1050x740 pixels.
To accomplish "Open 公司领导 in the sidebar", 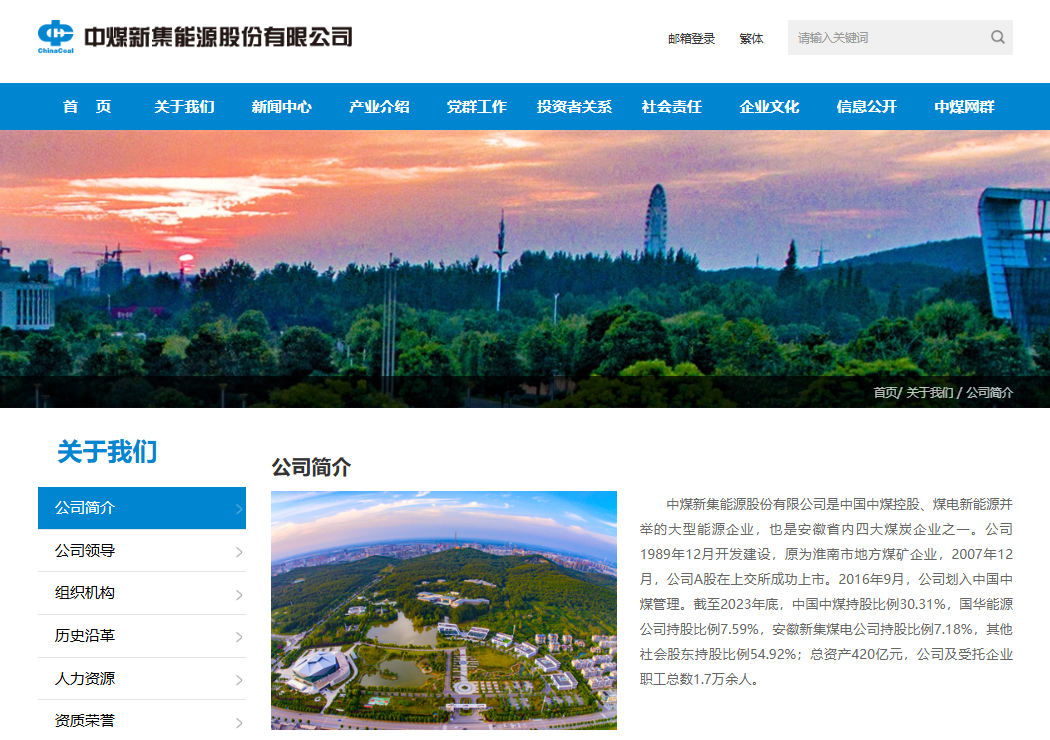I will tap(142, 550).
